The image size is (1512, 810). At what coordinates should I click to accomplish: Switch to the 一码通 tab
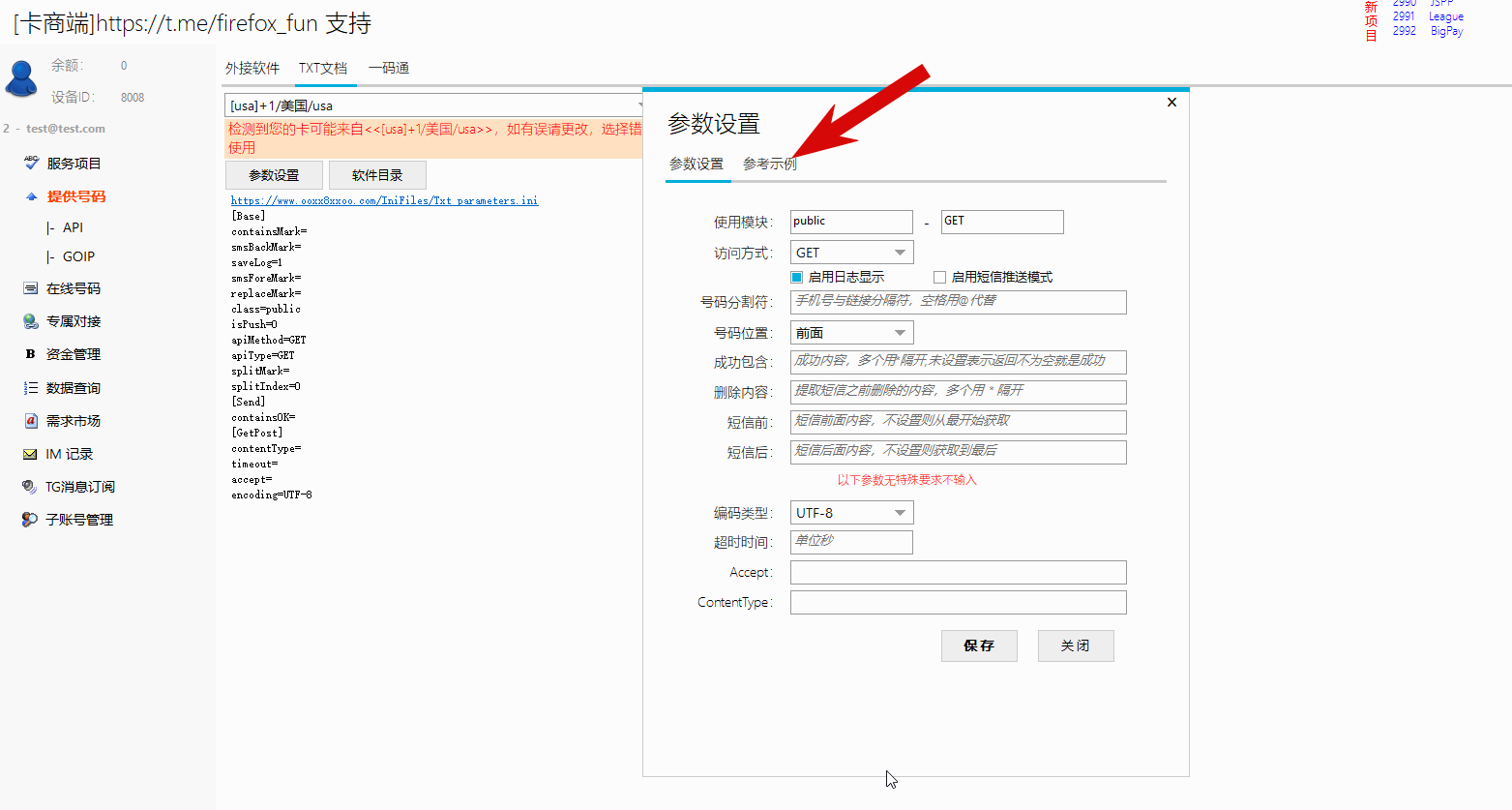pyautogui.click(x=389, y=68)
